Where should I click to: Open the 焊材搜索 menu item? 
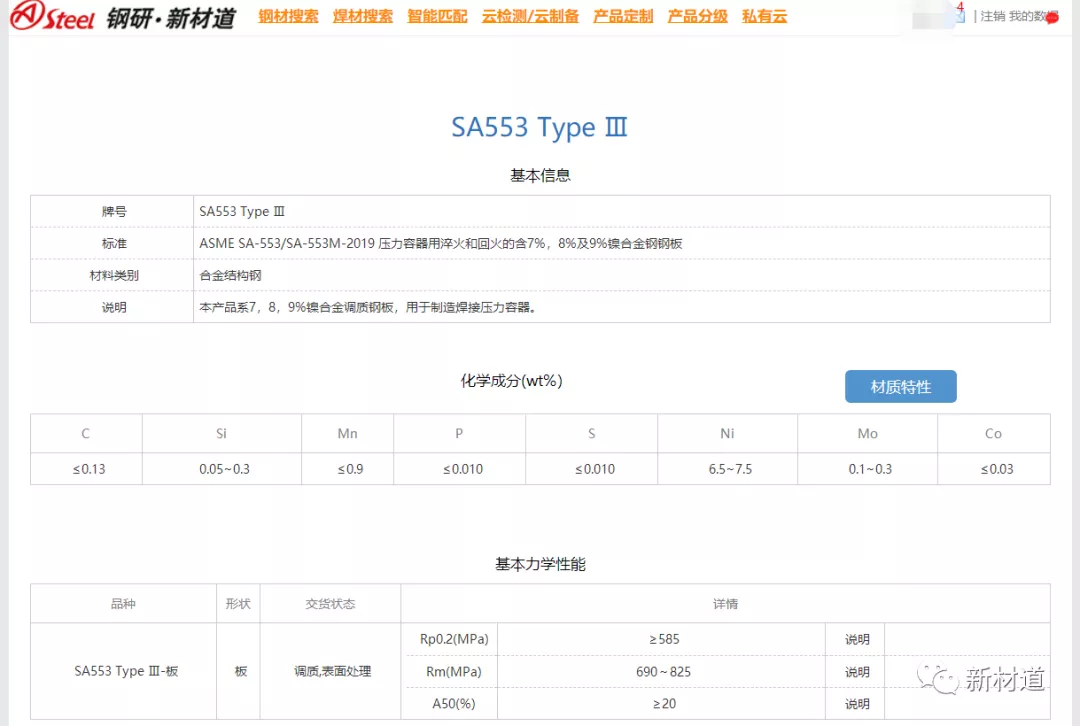pyautogui.click(x=363, y=17)
